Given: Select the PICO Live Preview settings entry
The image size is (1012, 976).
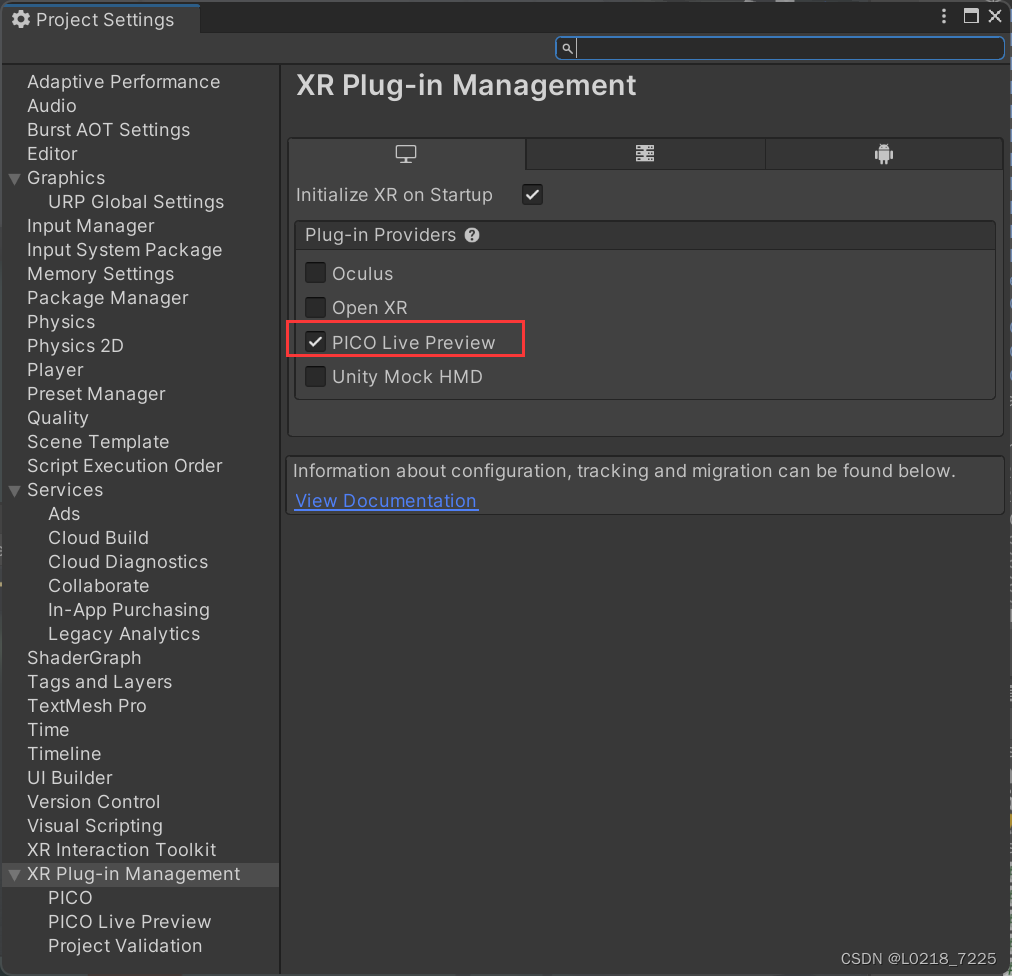Looking at the screenshot, I should [x=129, y=921].
